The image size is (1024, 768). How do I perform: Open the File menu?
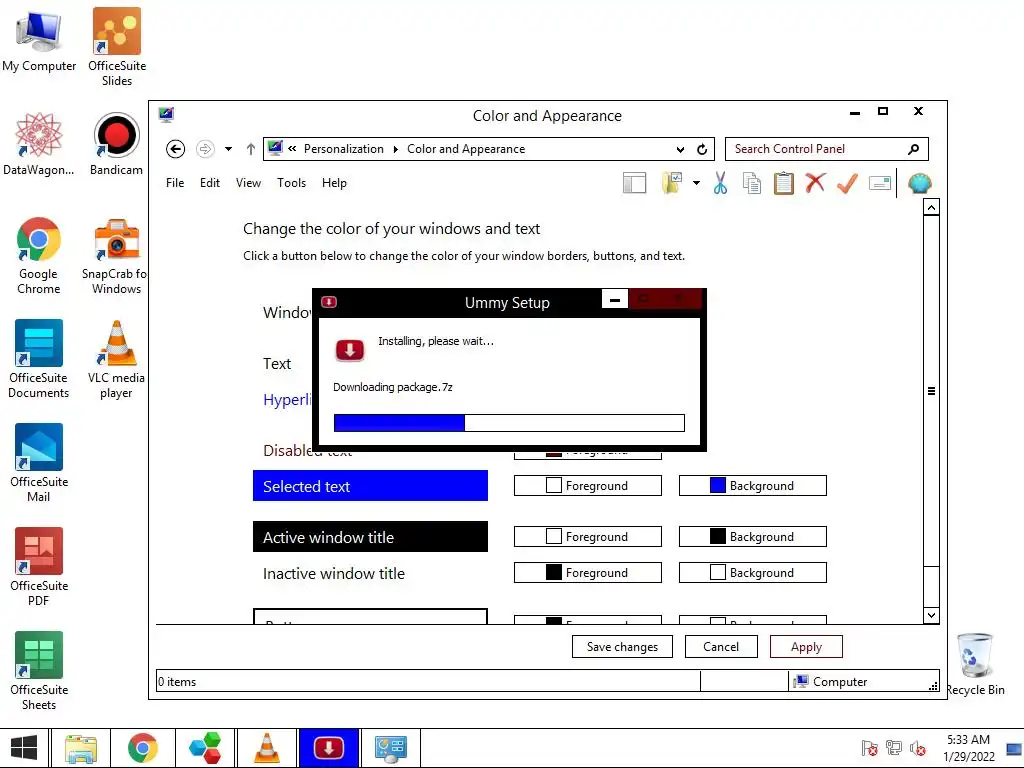pos(175,183)
